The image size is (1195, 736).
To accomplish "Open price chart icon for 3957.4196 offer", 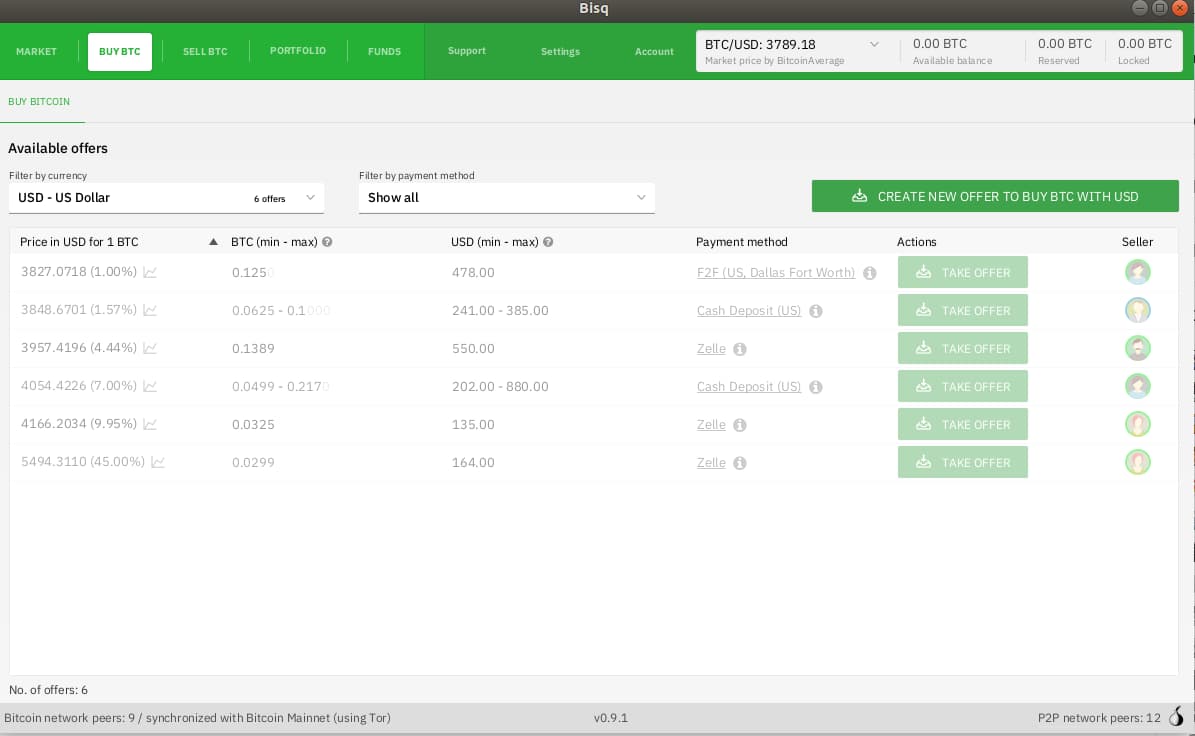I will [150, 348].
